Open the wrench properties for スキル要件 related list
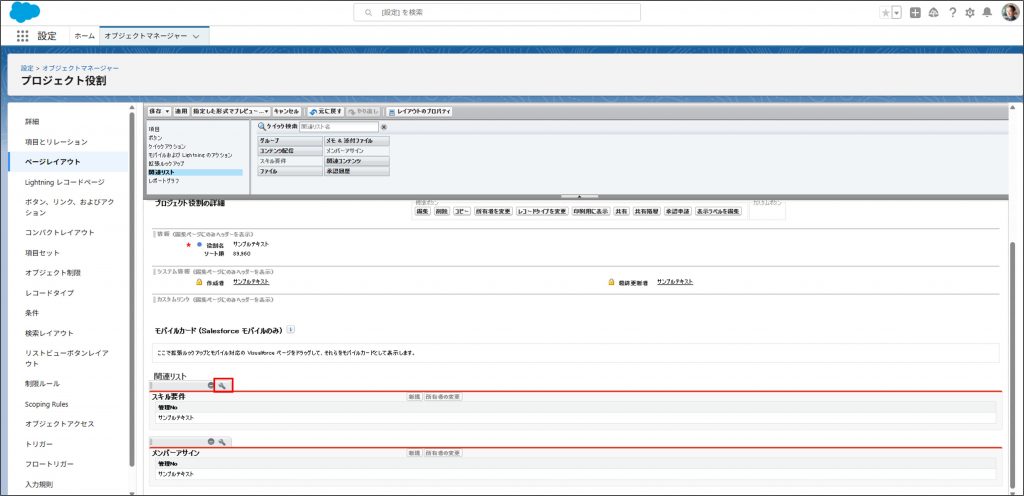This screenshot has height=496, width=1024. click(223, 385)
